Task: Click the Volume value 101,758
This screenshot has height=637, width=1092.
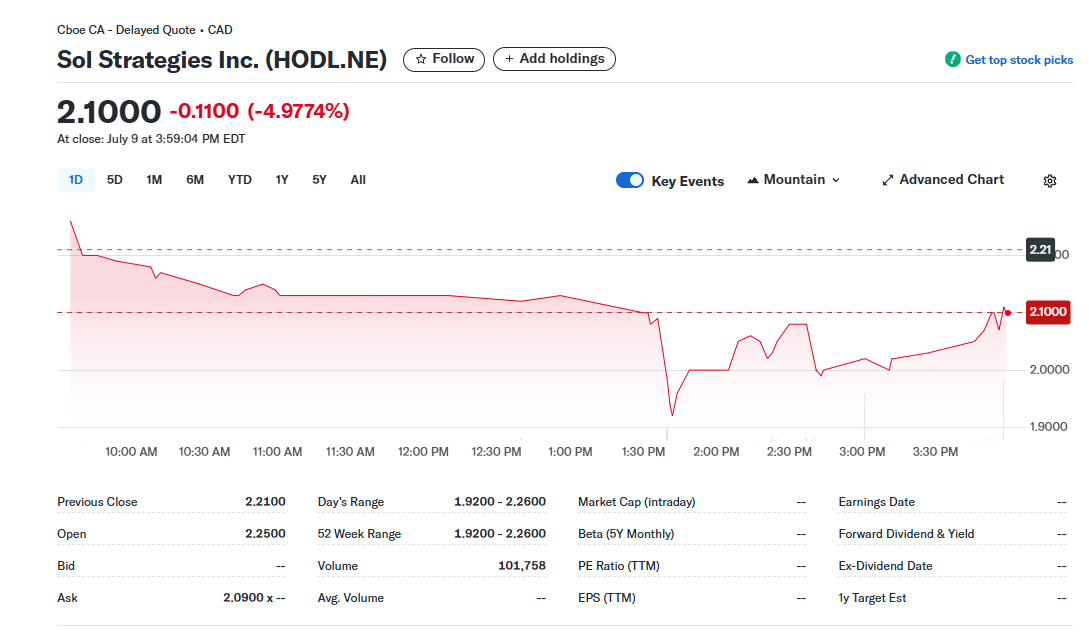Action: point(522,565)
